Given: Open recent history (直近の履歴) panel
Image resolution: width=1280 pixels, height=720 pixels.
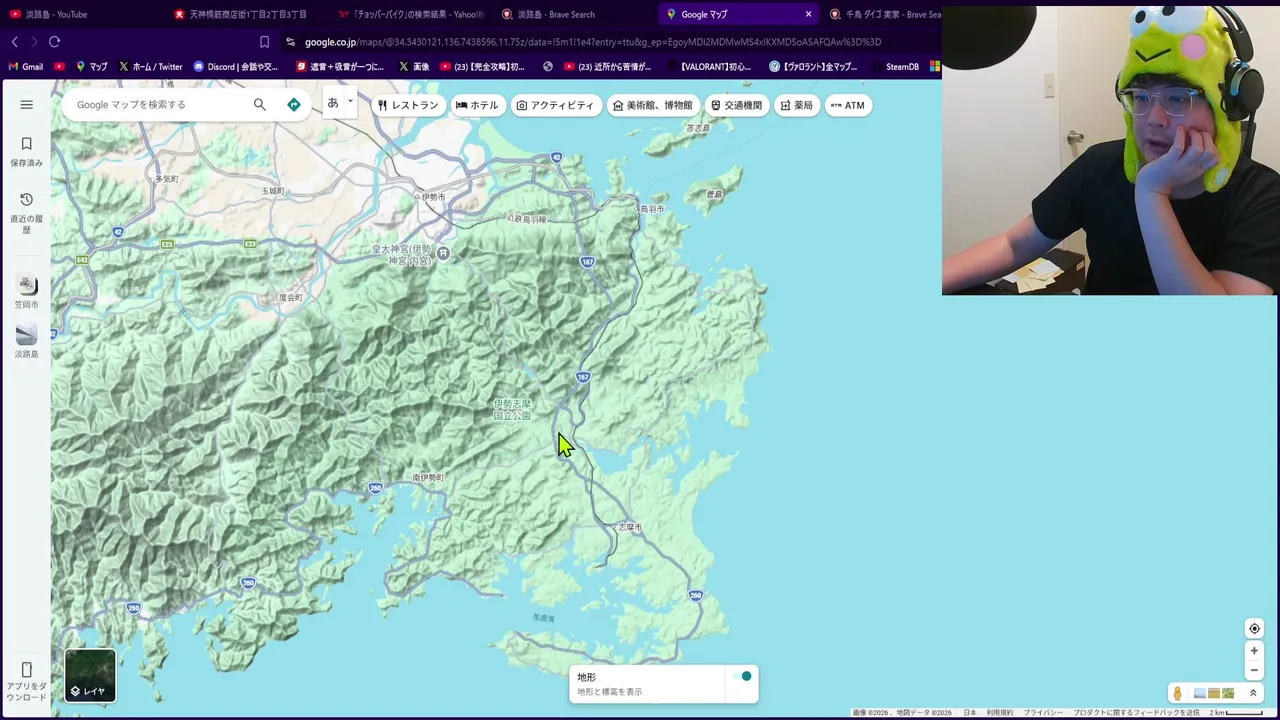Looking at the screenshot, I should [x=27, y=213].
